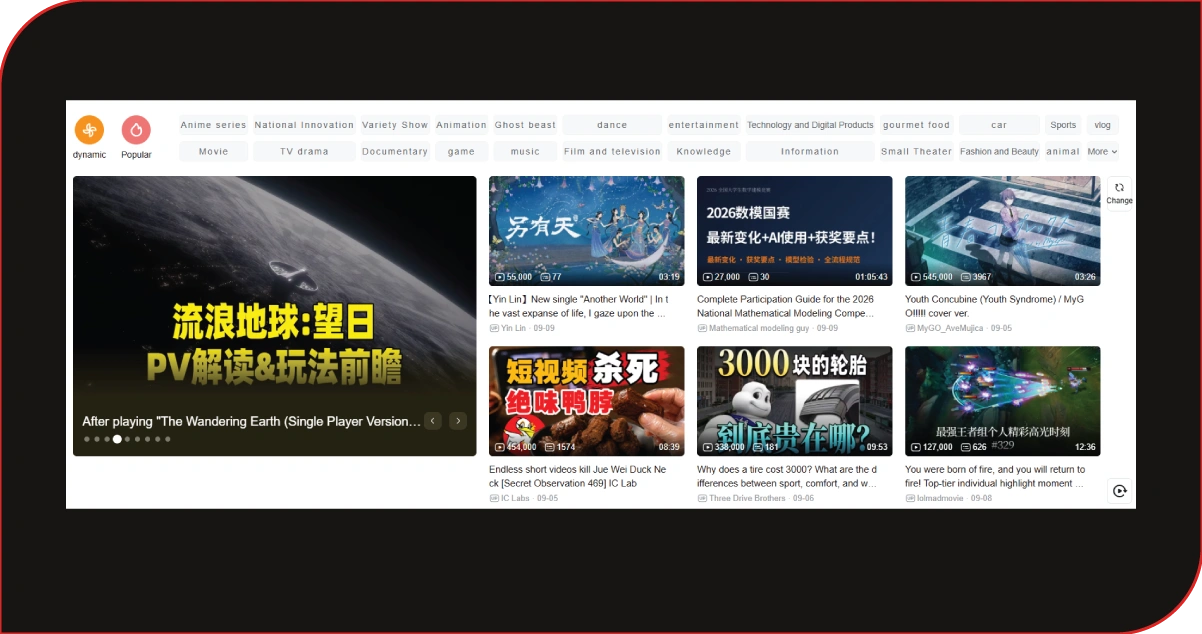Visit the Yin Lin uploader page
Image resolution: width=1202 pixels, height=634 pixels.
pyautogui.click(x=513, y=328)
